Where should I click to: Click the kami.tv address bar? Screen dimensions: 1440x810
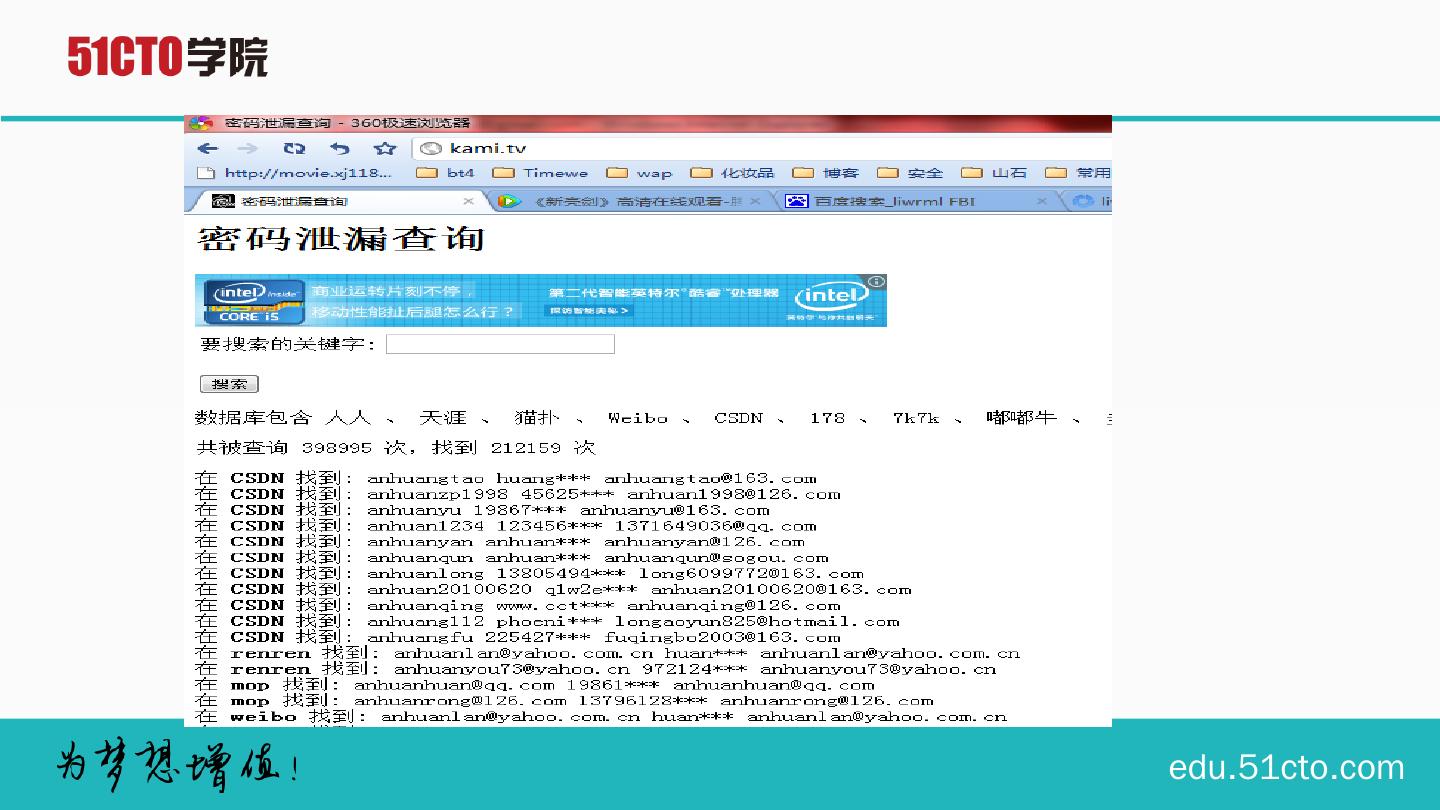762,148
